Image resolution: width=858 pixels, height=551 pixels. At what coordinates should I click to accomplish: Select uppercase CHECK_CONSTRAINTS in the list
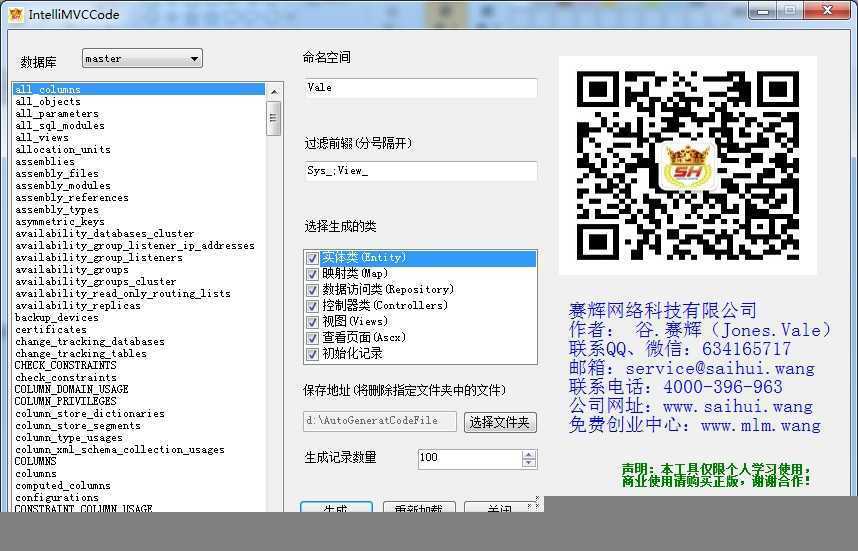click(x=139, y=366)
